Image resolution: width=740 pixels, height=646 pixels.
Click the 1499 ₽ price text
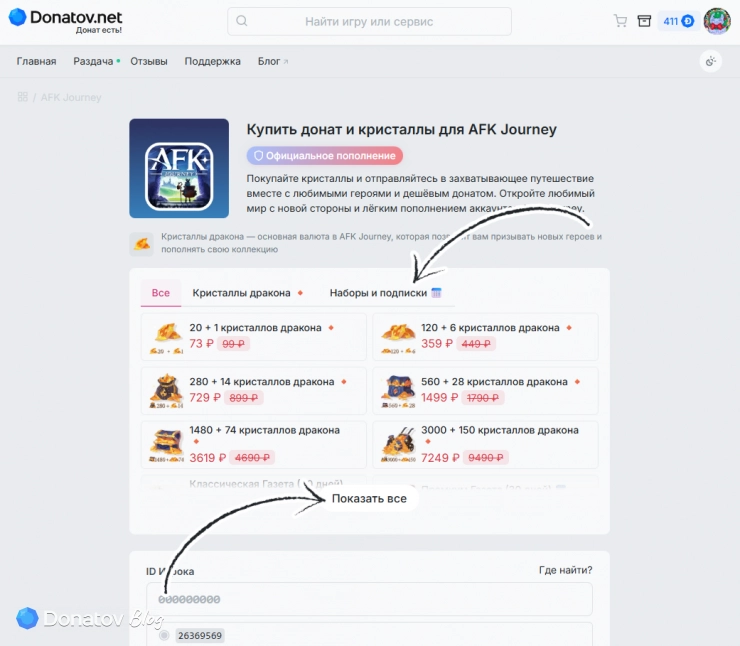click(x=439, y=398)
